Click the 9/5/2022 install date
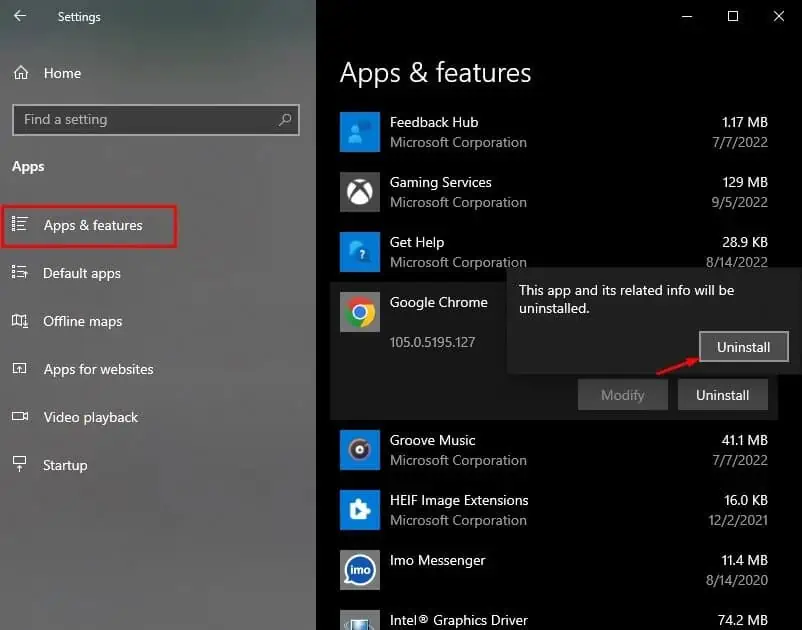Image resolution: width=802 pixels, height=630 pixels. [740, 202]
